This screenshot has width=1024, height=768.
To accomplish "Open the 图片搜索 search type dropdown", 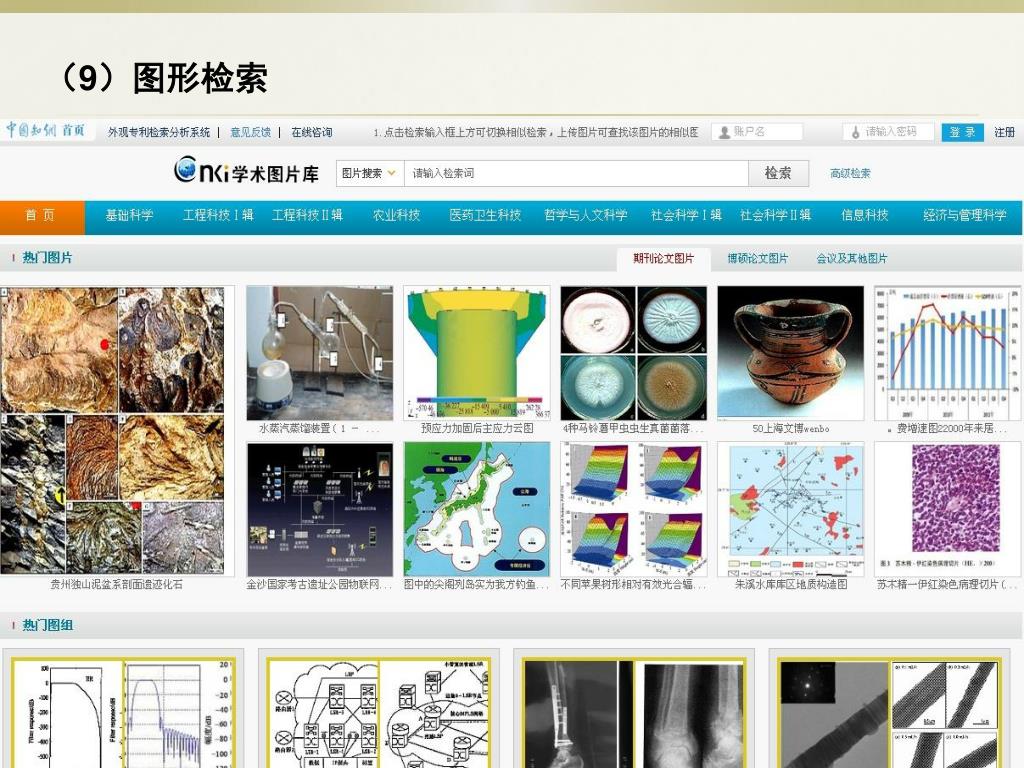I will [369, 173].
